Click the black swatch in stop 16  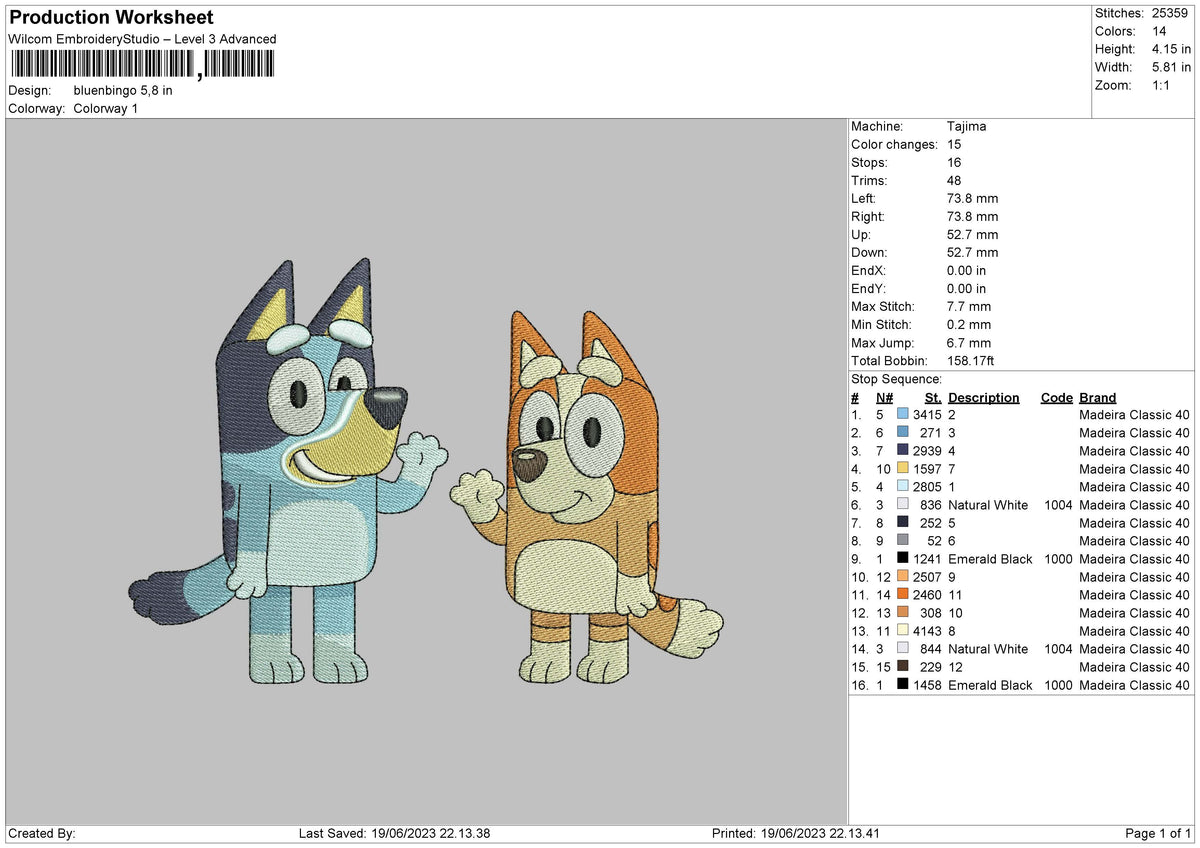(x=903, y=685)
